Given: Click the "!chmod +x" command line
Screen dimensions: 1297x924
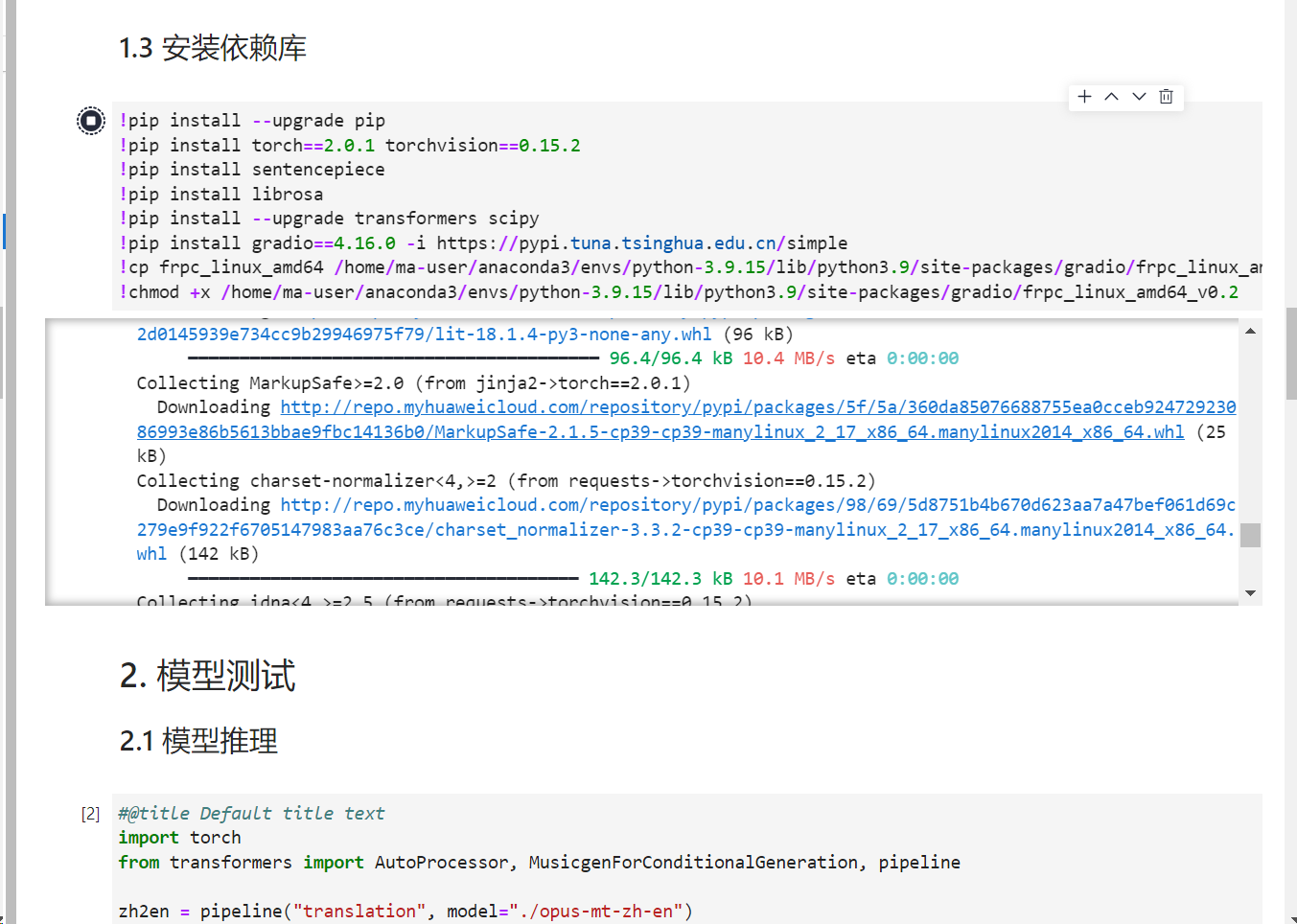Looking at the screenshot, I should (x=679, y=292).
